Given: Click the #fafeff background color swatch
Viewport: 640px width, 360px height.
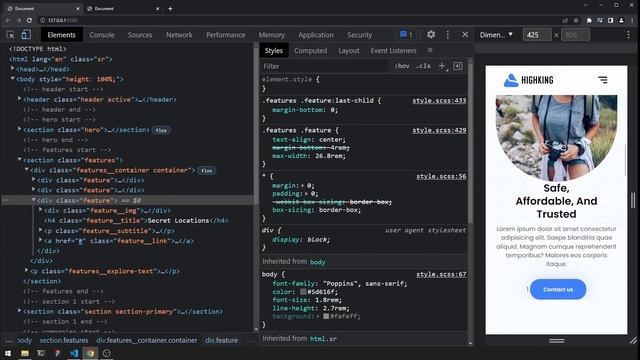Looking at the screenshot, I should point(326,316).
